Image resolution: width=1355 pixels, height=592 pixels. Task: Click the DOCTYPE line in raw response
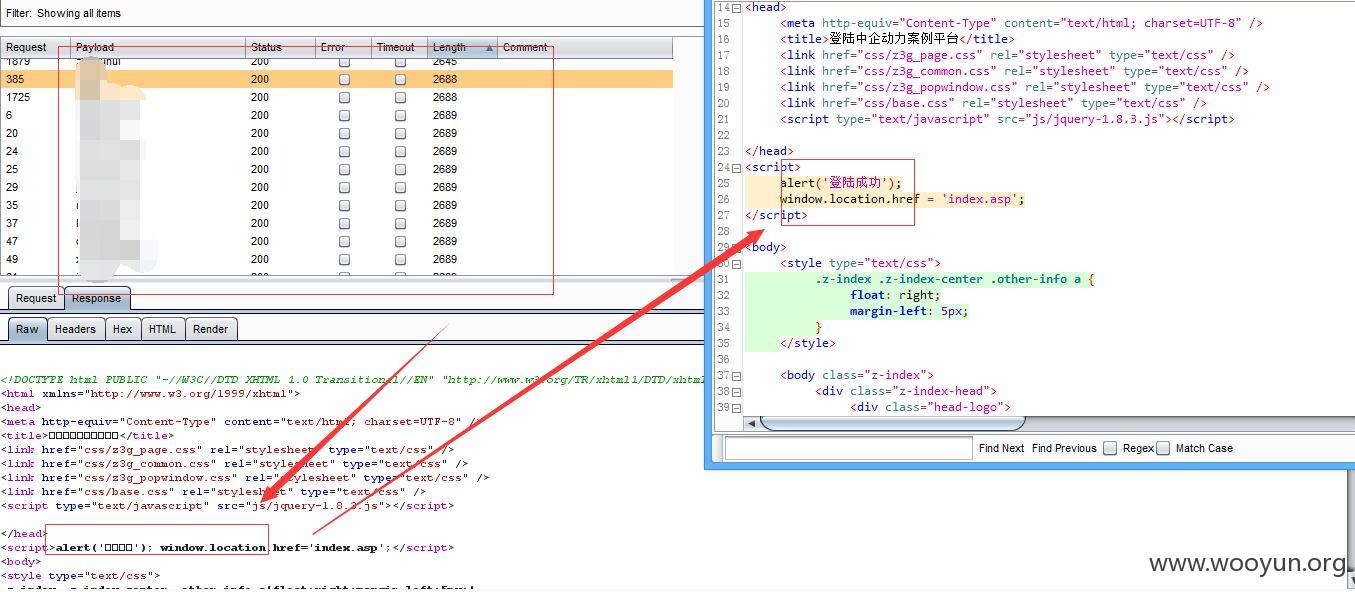[352, 380]
